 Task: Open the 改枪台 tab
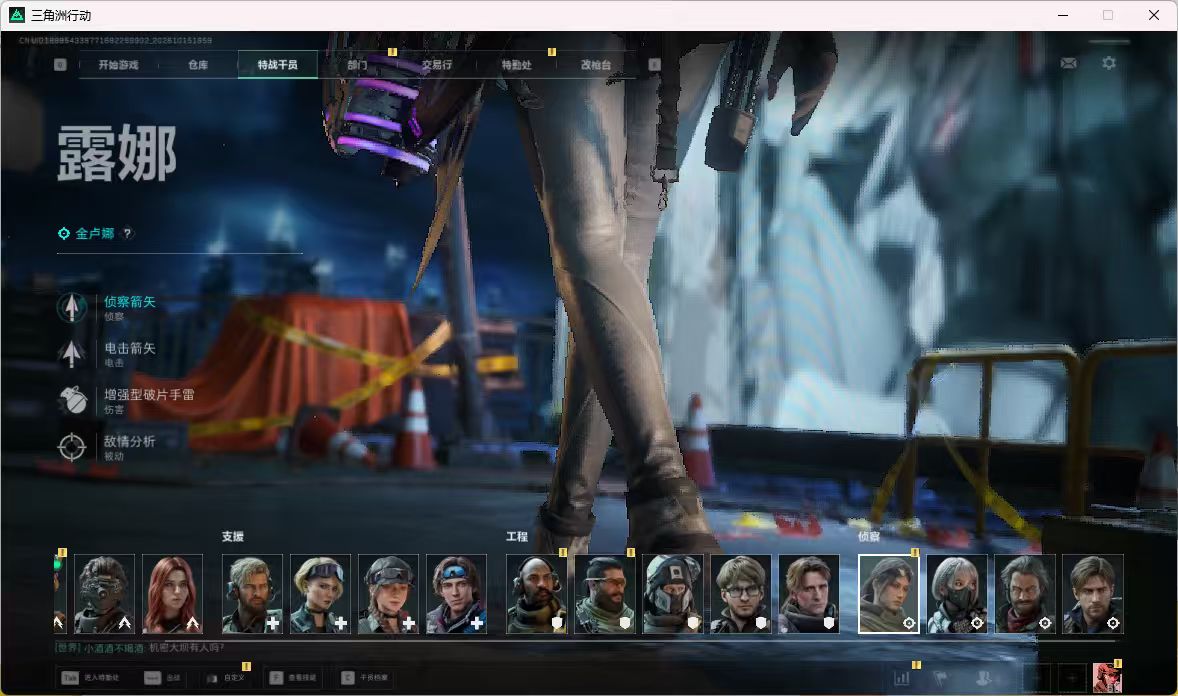coord(597,65)
